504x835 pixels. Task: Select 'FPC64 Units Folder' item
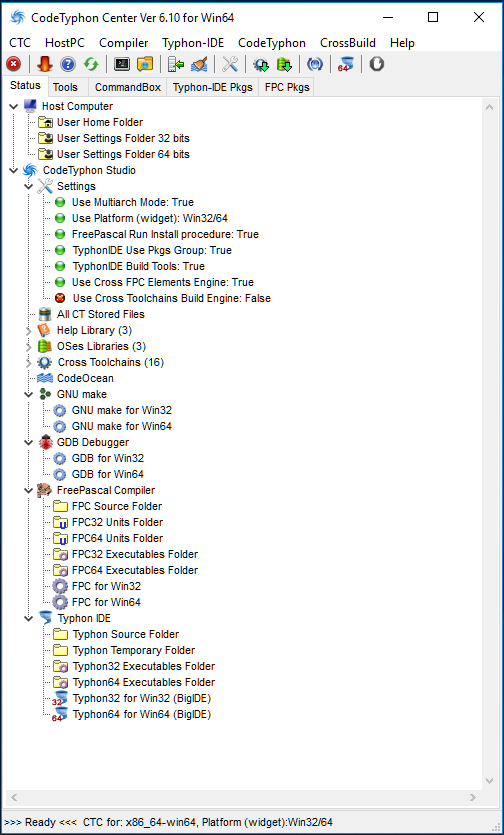pos(118,538)
